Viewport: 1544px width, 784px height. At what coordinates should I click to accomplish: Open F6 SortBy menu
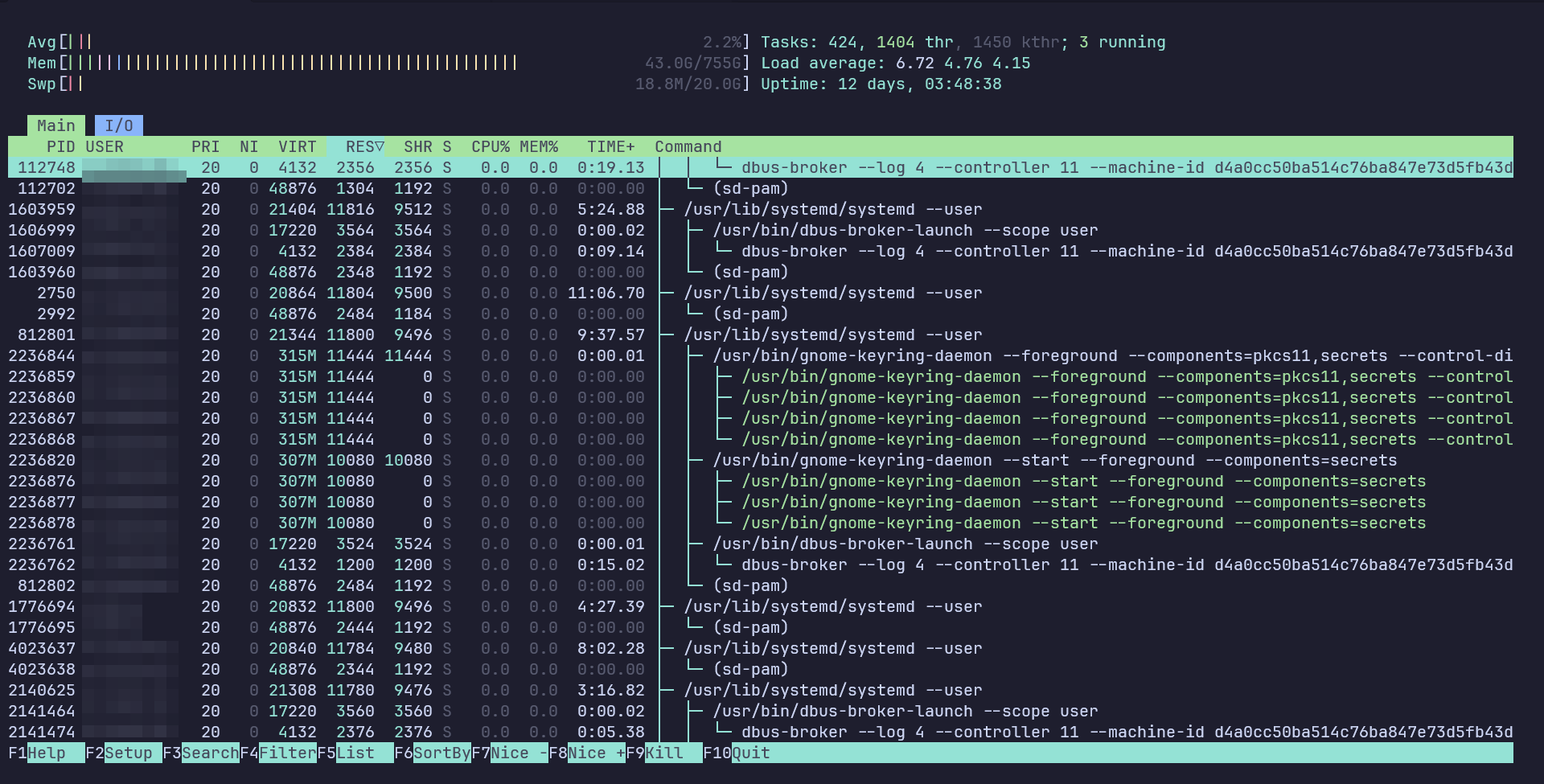433,753
